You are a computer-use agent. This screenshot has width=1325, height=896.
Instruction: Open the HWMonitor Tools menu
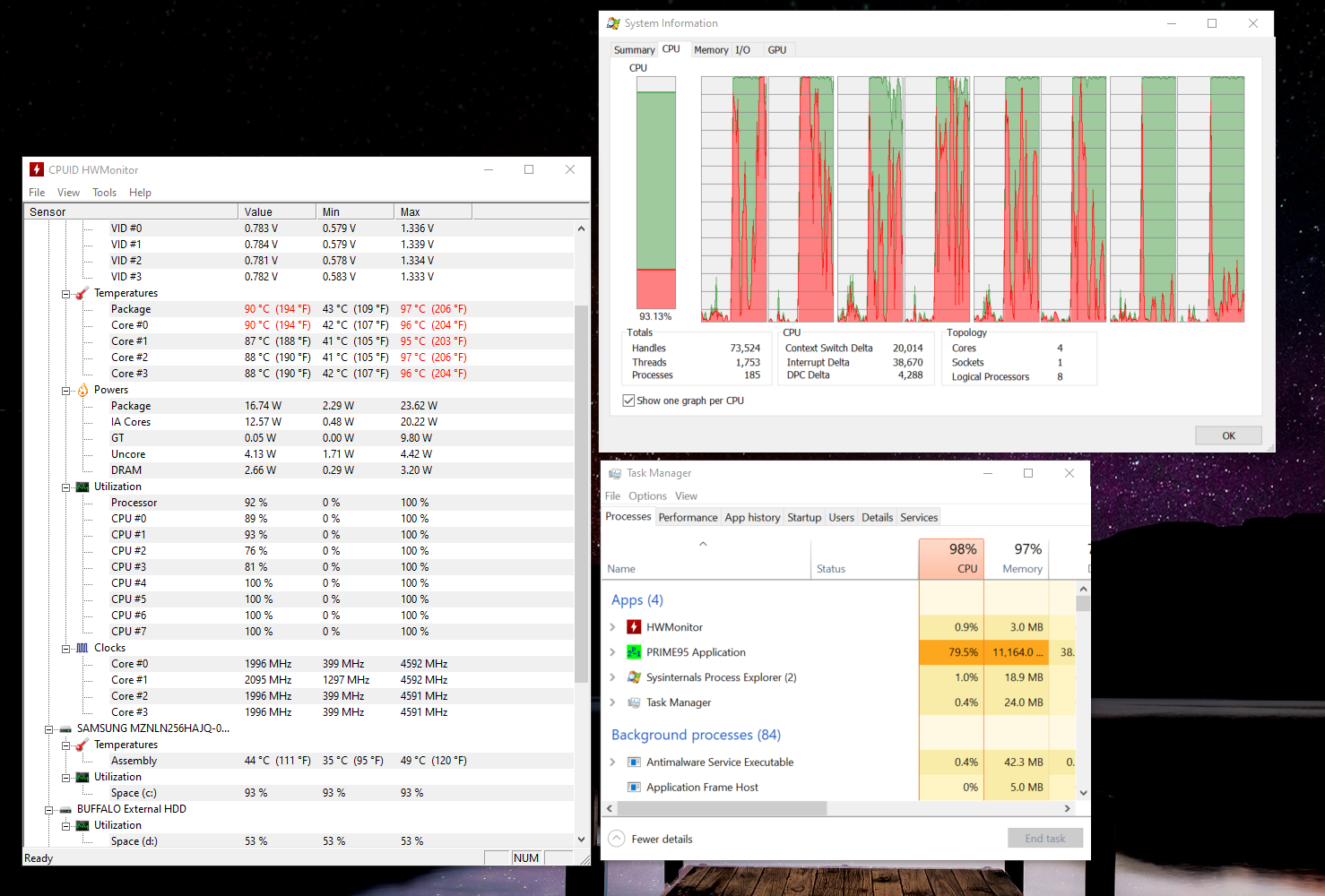104,193
